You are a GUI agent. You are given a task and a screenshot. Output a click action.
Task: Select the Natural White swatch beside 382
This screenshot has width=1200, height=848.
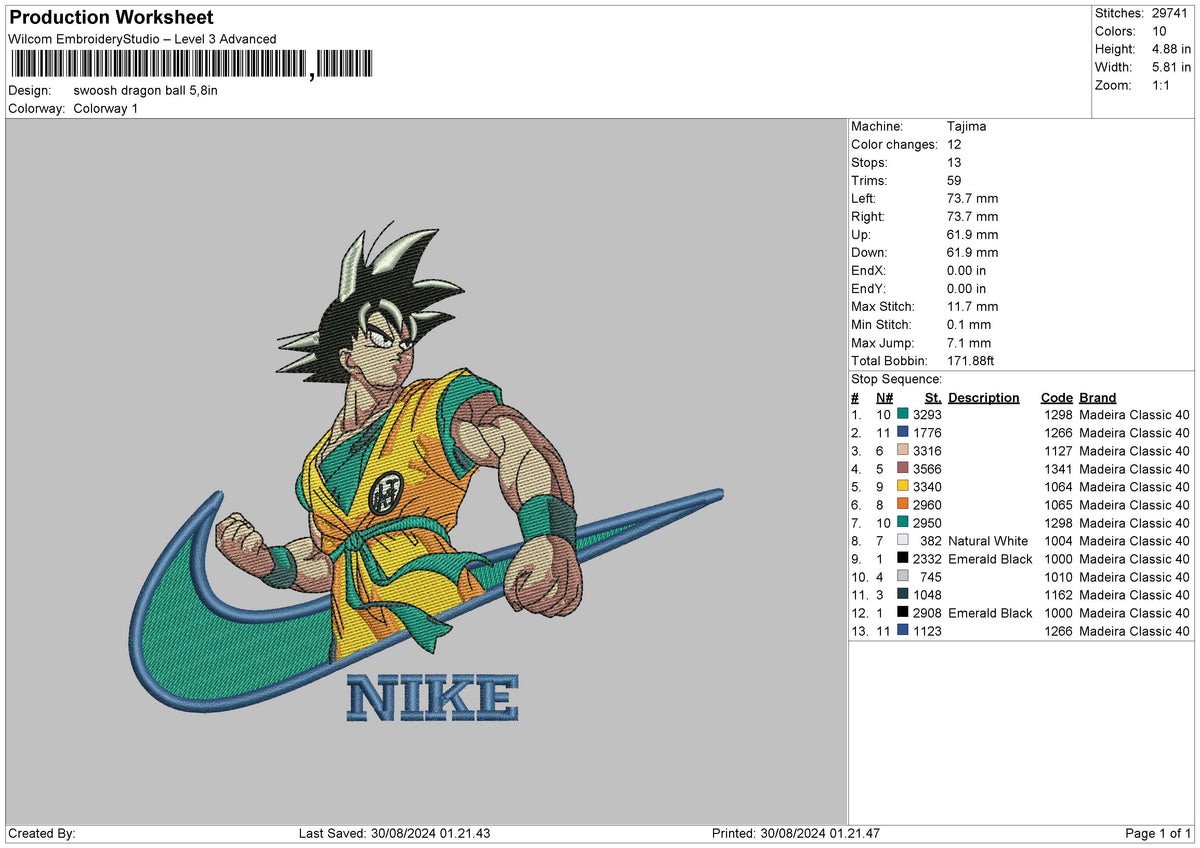(x=903, y=539)
